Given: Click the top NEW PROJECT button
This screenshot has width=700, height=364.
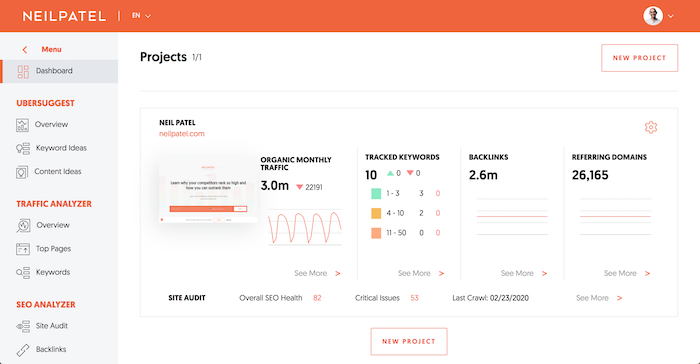Looking at the screenshot, I should click(x=639, y=58).
